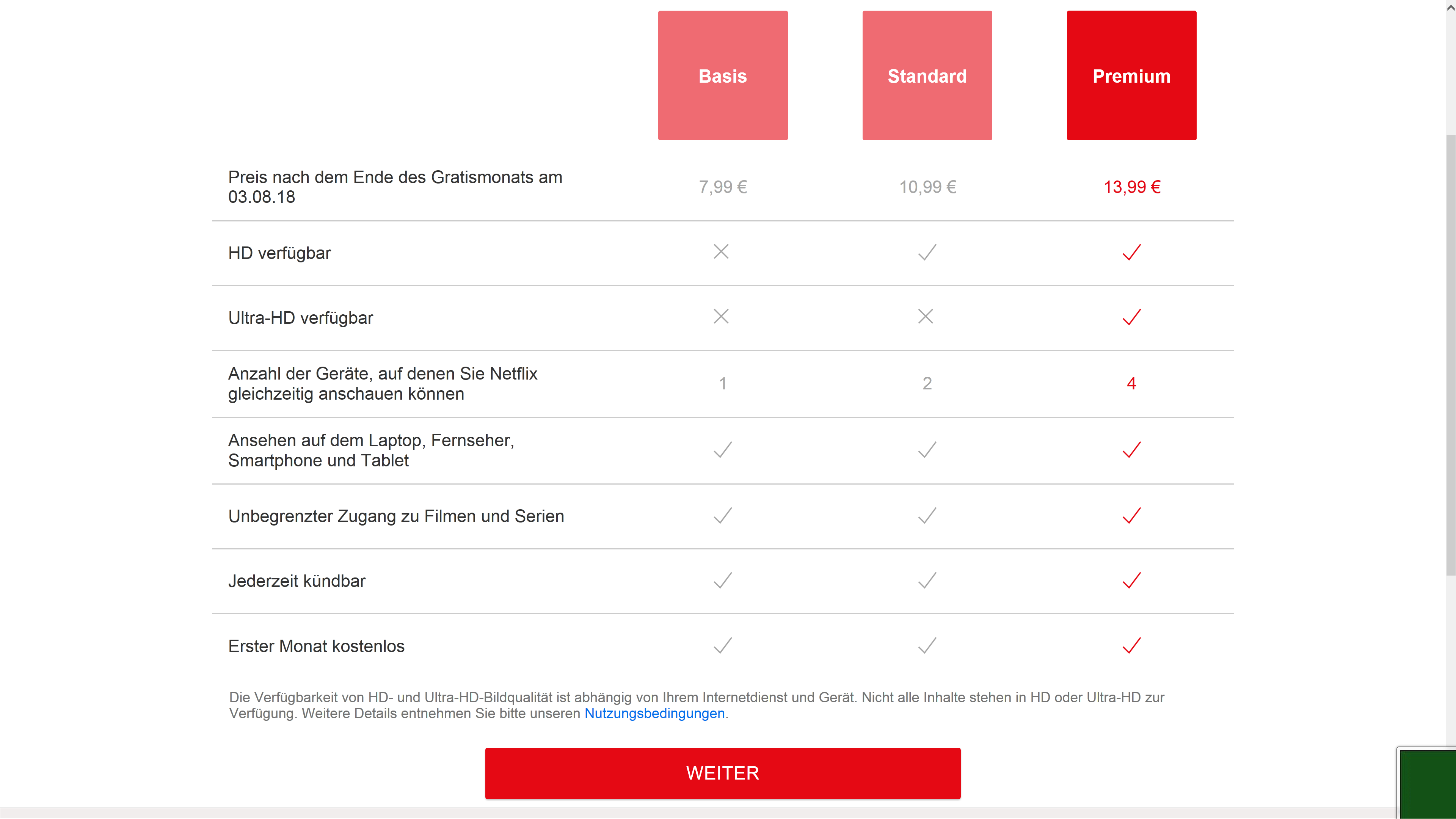Select the Basis plan tile

[x=722, y=75]
